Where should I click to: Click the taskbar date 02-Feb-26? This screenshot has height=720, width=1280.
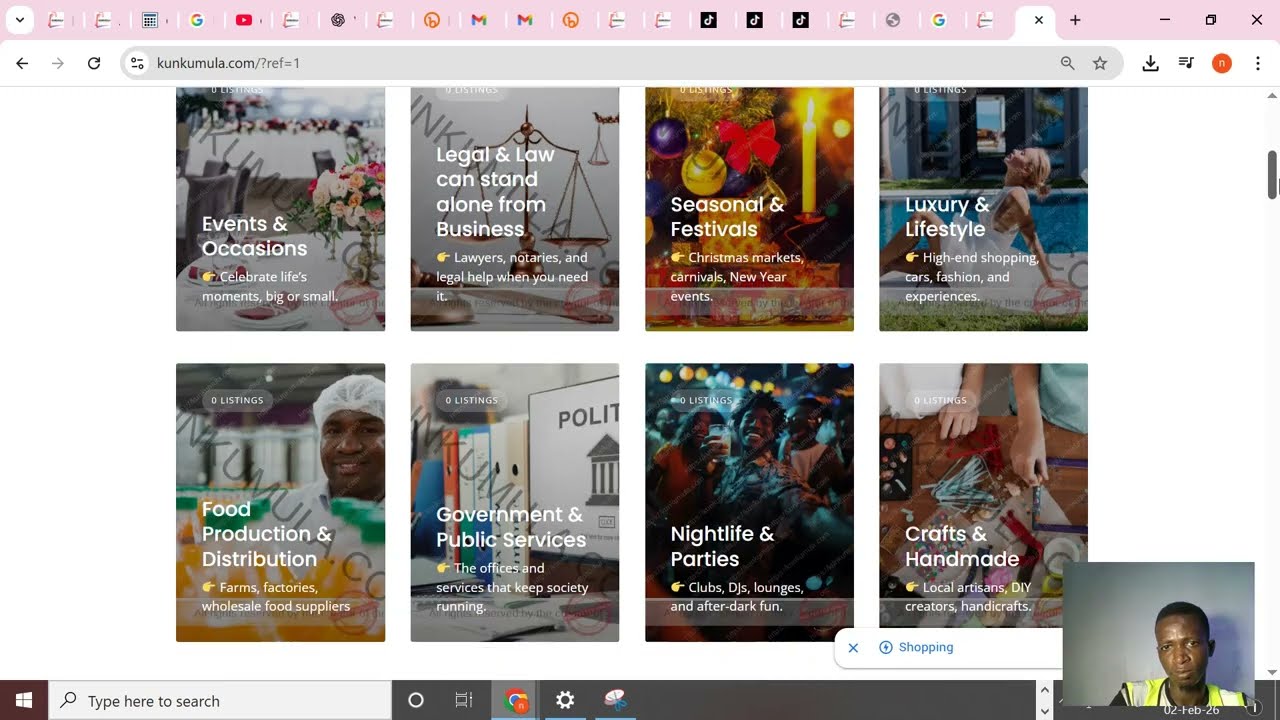click(1191, 710)
